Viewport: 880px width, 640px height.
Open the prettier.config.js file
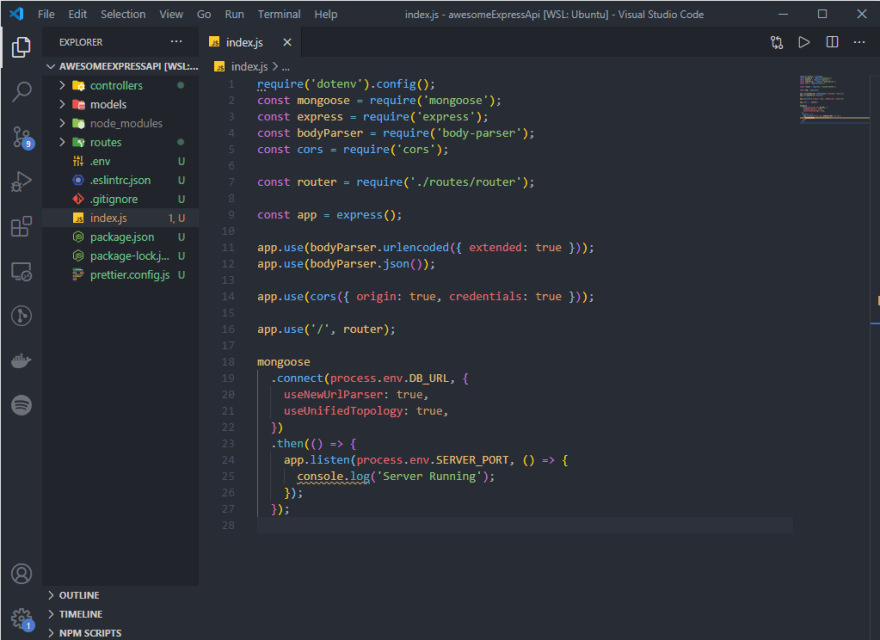point(121,275)
